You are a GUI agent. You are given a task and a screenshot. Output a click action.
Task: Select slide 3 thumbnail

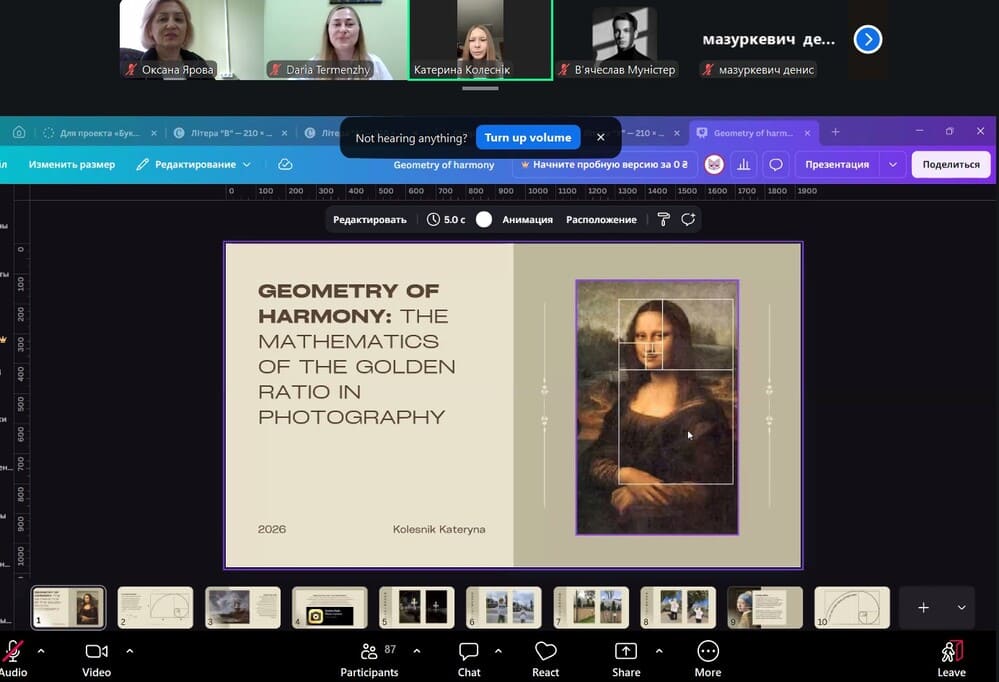pyautogui.click(x=242, y=607)
